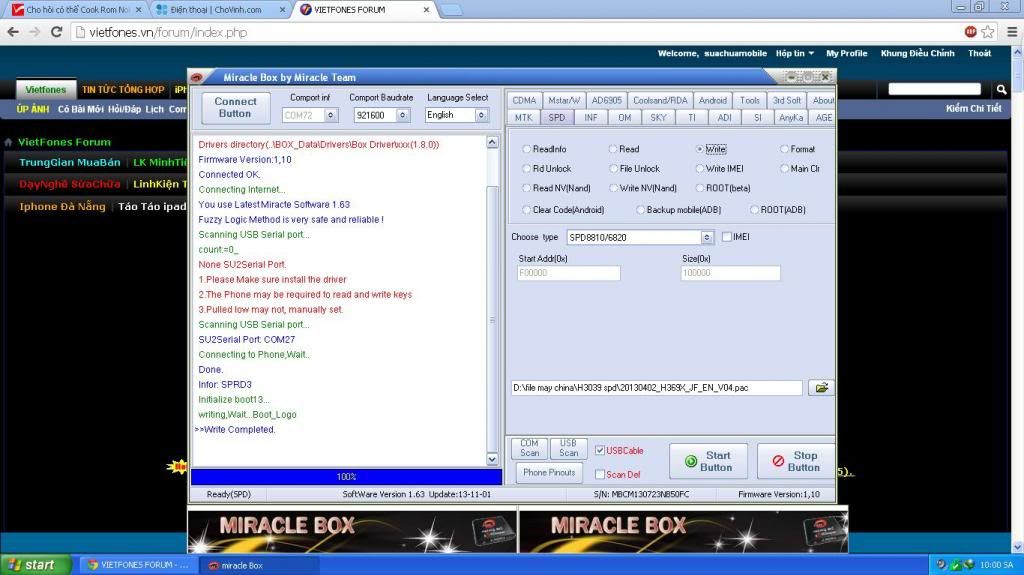This screenshot has width=1024, height=575.
Task: Select the Rd Unlock radio option
Action: point(526,169)
